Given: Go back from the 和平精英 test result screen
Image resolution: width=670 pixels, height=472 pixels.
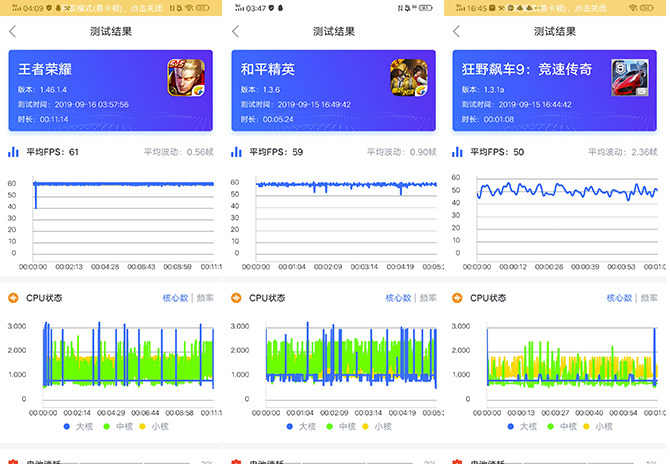Looking at the screenshot, I should [x=235, y=31].
